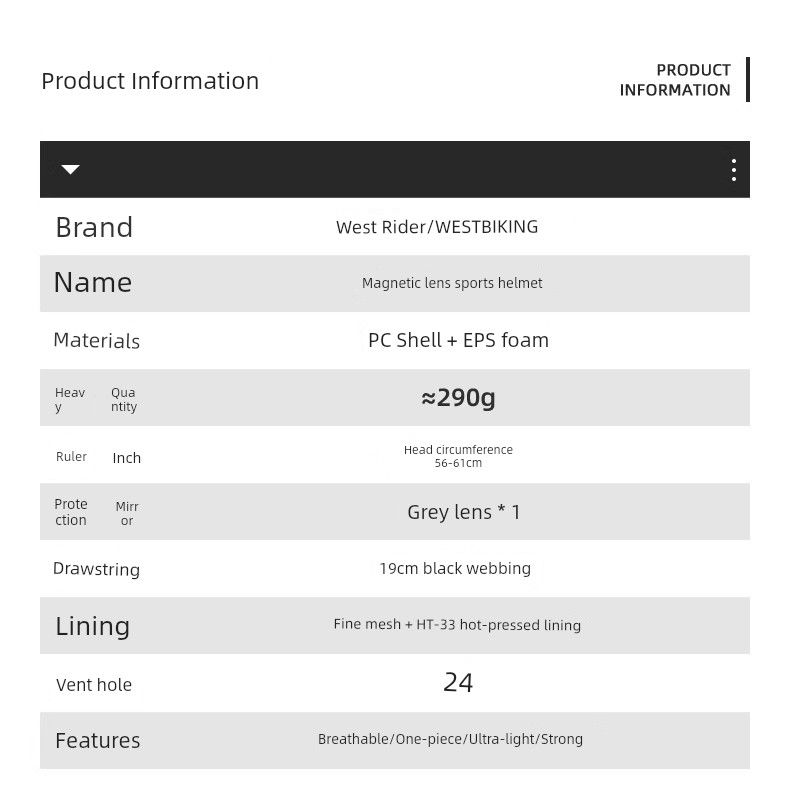This screenshot has width=790, height=798.
Task: Click the vent hole count "24"
Action: tap(458, 683)
